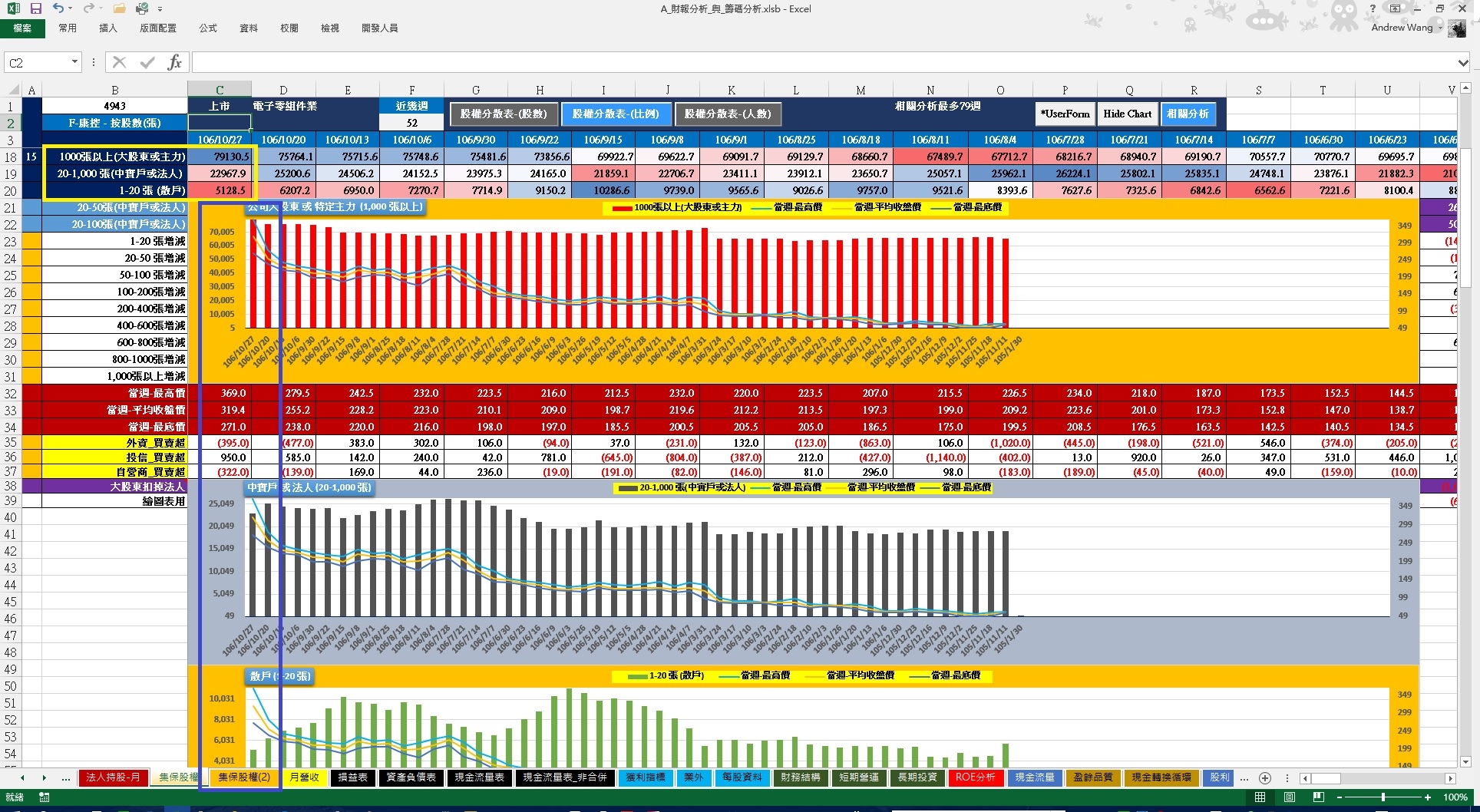The width and height of the screenshot is (1480, 812).
Task: Open 月營收 sheet tab
Action: (304, 777)
